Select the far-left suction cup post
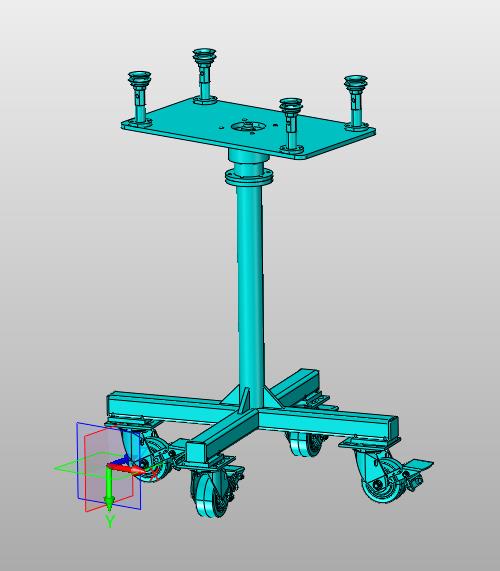This screenshot has width=500, height=571. (x=139, y=98)
